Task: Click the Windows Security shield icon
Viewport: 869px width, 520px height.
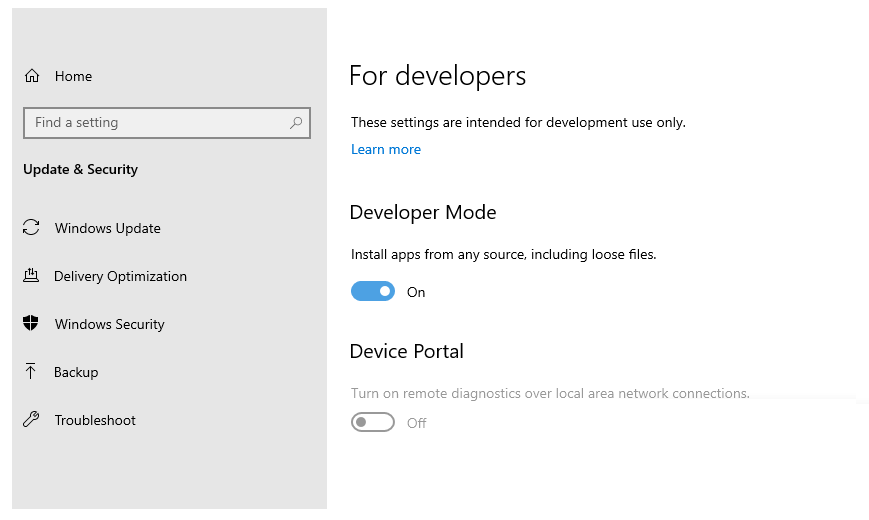Action: [31, 323]
